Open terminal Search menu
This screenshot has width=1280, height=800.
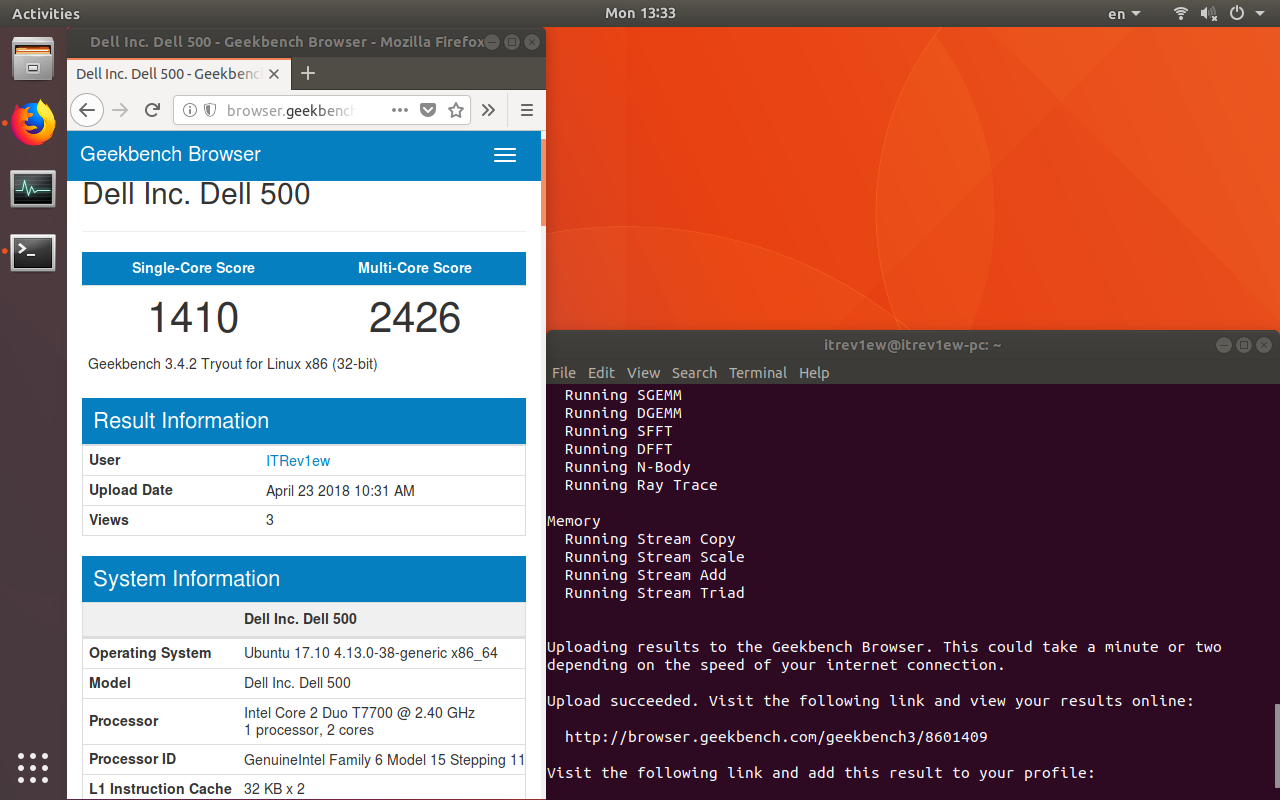[x=694, y=372]
